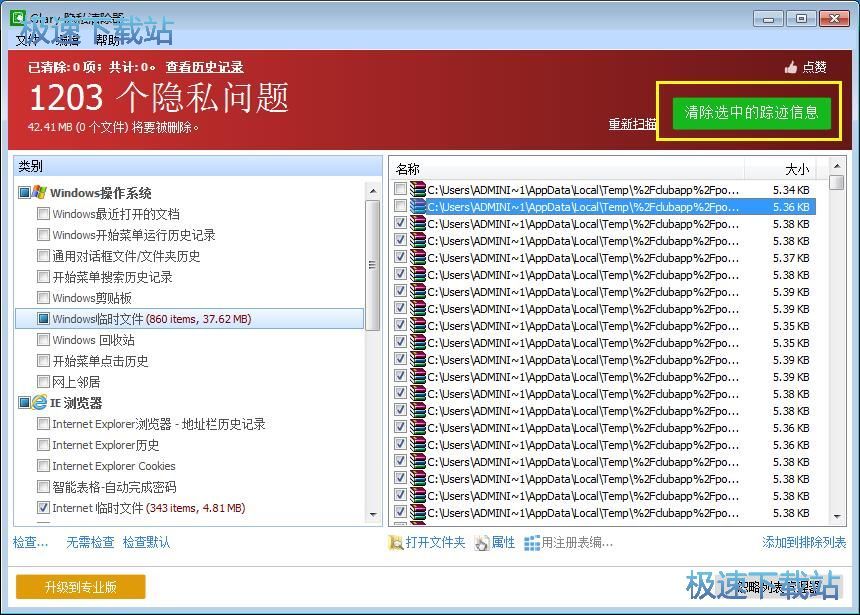Toggle the Windows临时文件 checkbox
The image size is (860, 615).
pos(43,318)
